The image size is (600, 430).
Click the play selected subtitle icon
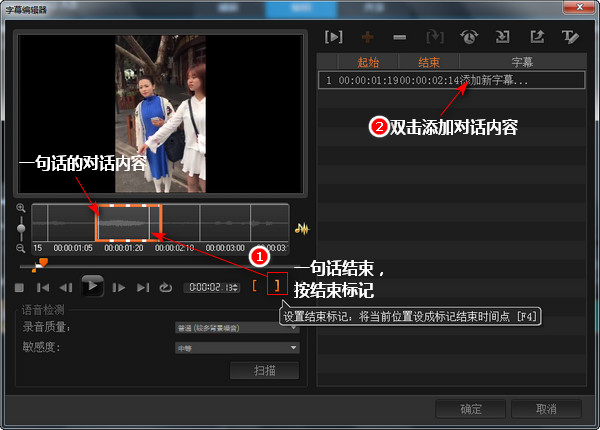pos(333,37)
